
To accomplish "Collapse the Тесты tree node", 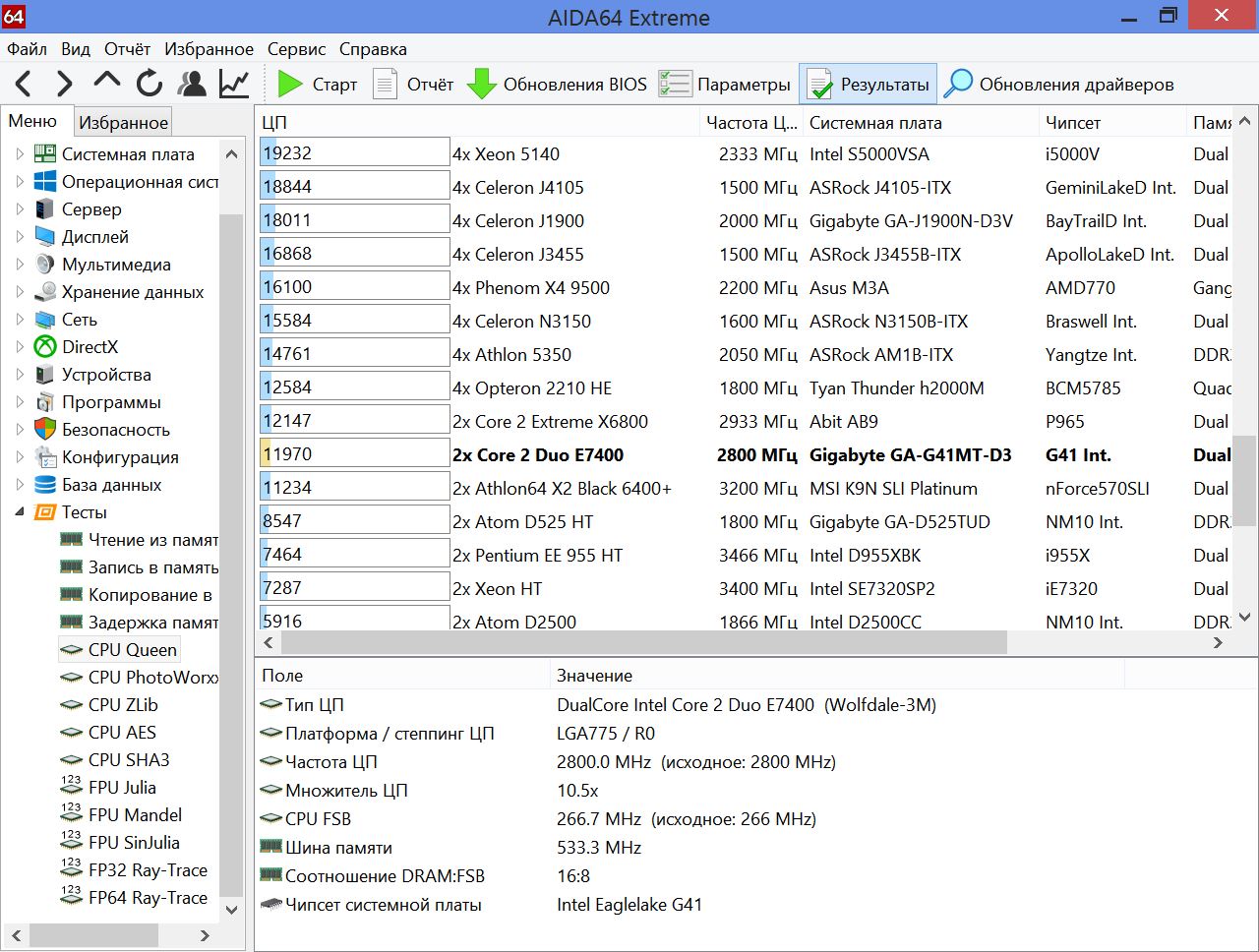I will click(x=20, y=512).
